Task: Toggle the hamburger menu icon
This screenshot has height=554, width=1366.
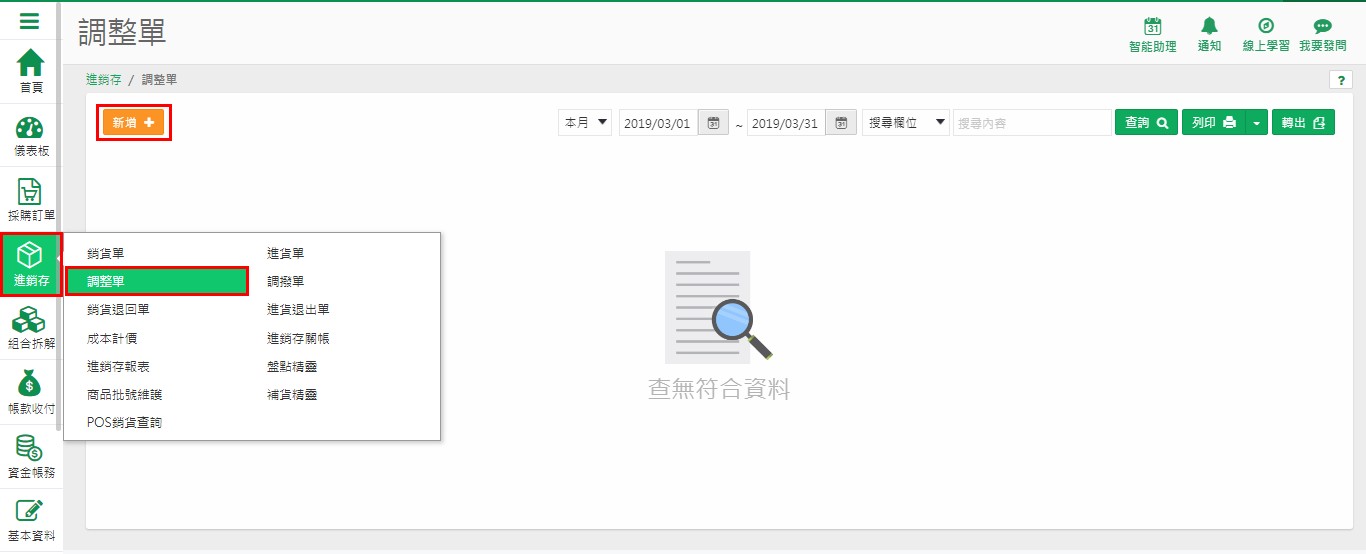Action: click(x=30, y=21)
